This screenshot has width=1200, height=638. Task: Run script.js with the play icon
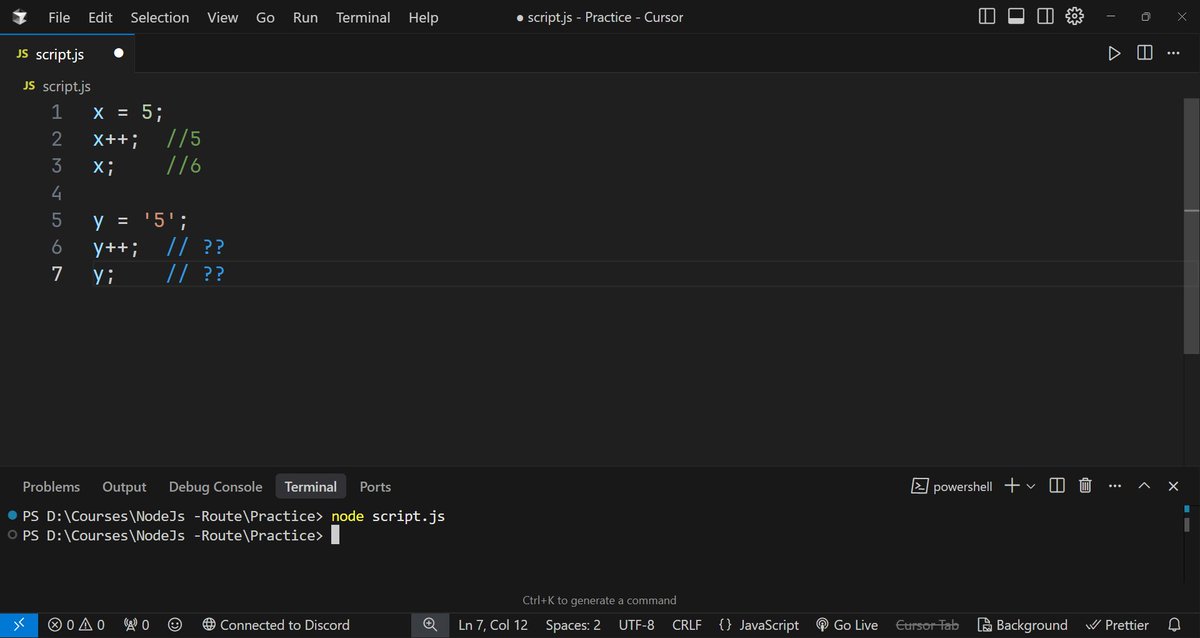pos(1114,54)
